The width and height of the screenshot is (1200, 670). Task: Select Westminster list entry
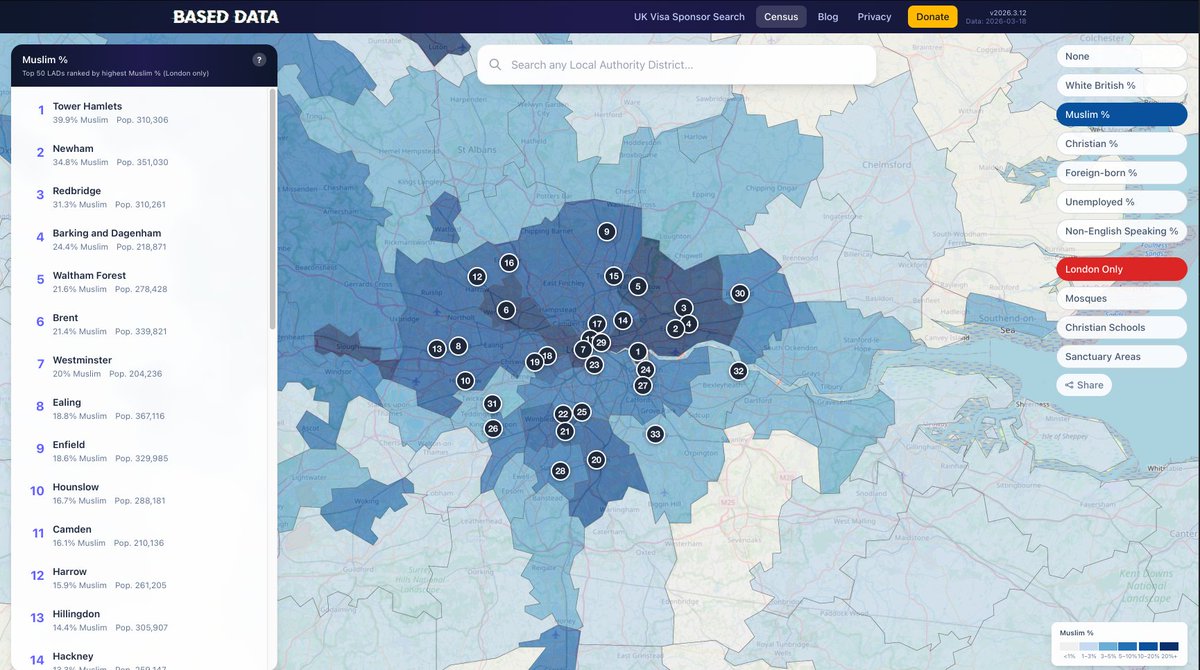click(x=140, y=367)
